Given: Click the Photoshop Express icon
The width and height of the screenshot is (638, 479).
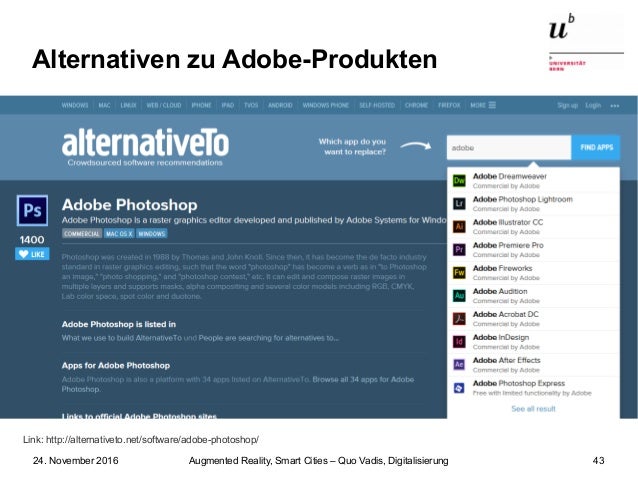Looking at the screenshot, I should (459, 387).
